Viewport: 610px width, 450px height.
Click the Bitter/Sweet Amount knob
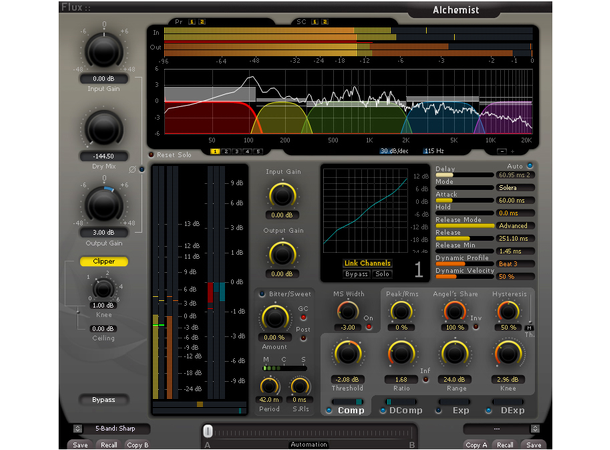[x=275, y=318]
